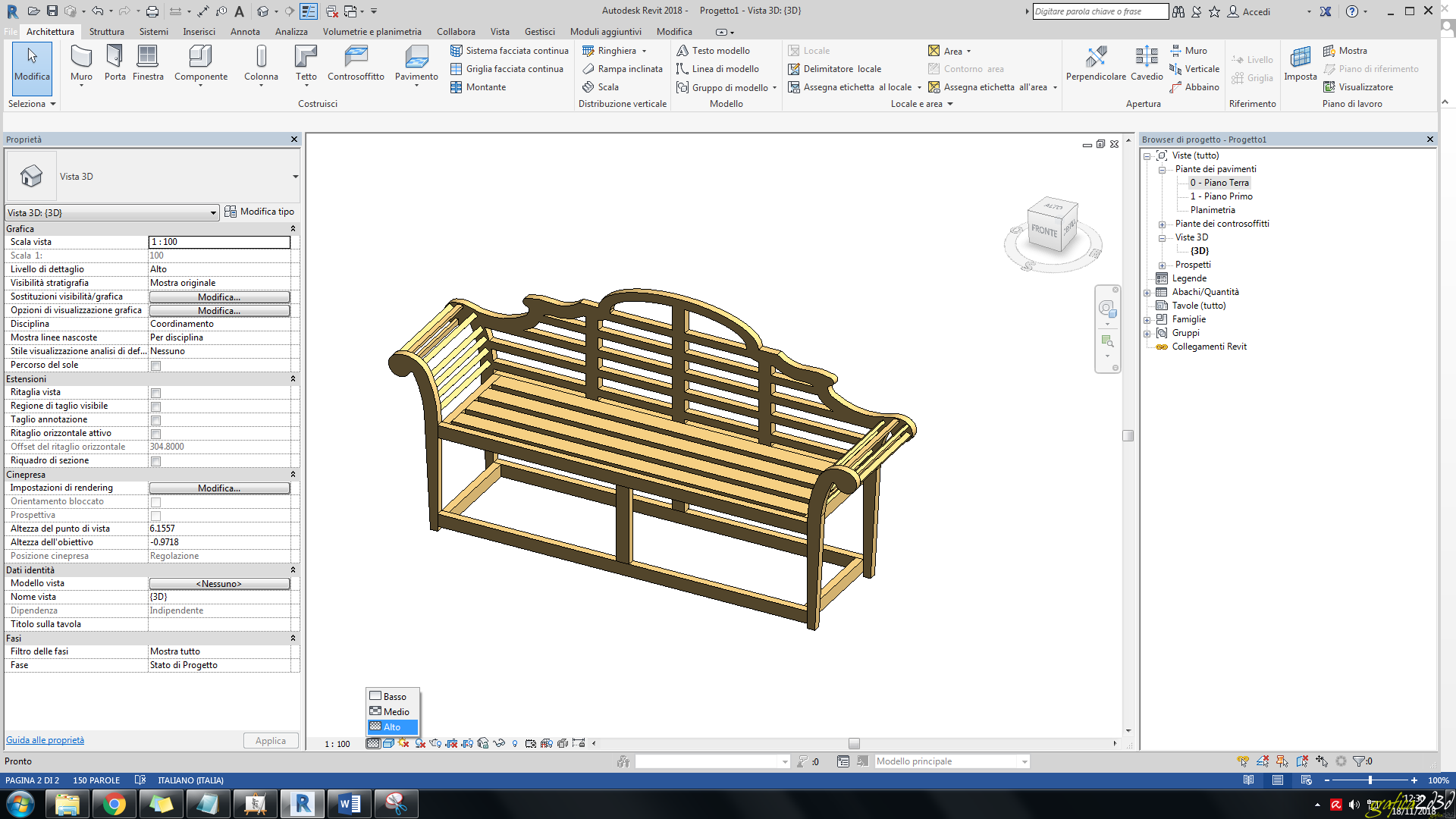Open the Annota ribbon tab
The width and height of the screenshot is (1456, 819).
coord(244,32)
